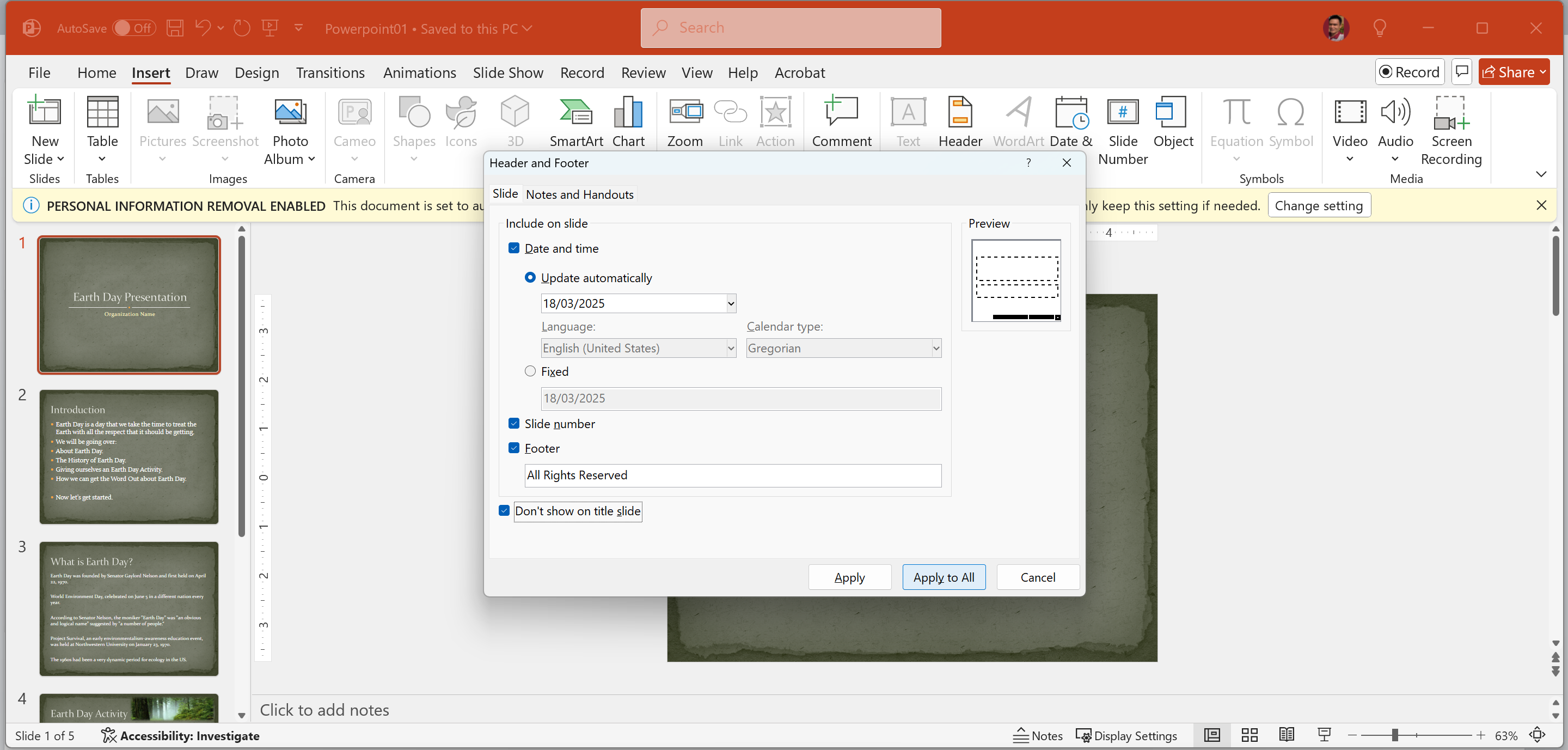Select the Fixed date radio button
1568x750 pixels.
pyautogui.click(x=530, y=371)
